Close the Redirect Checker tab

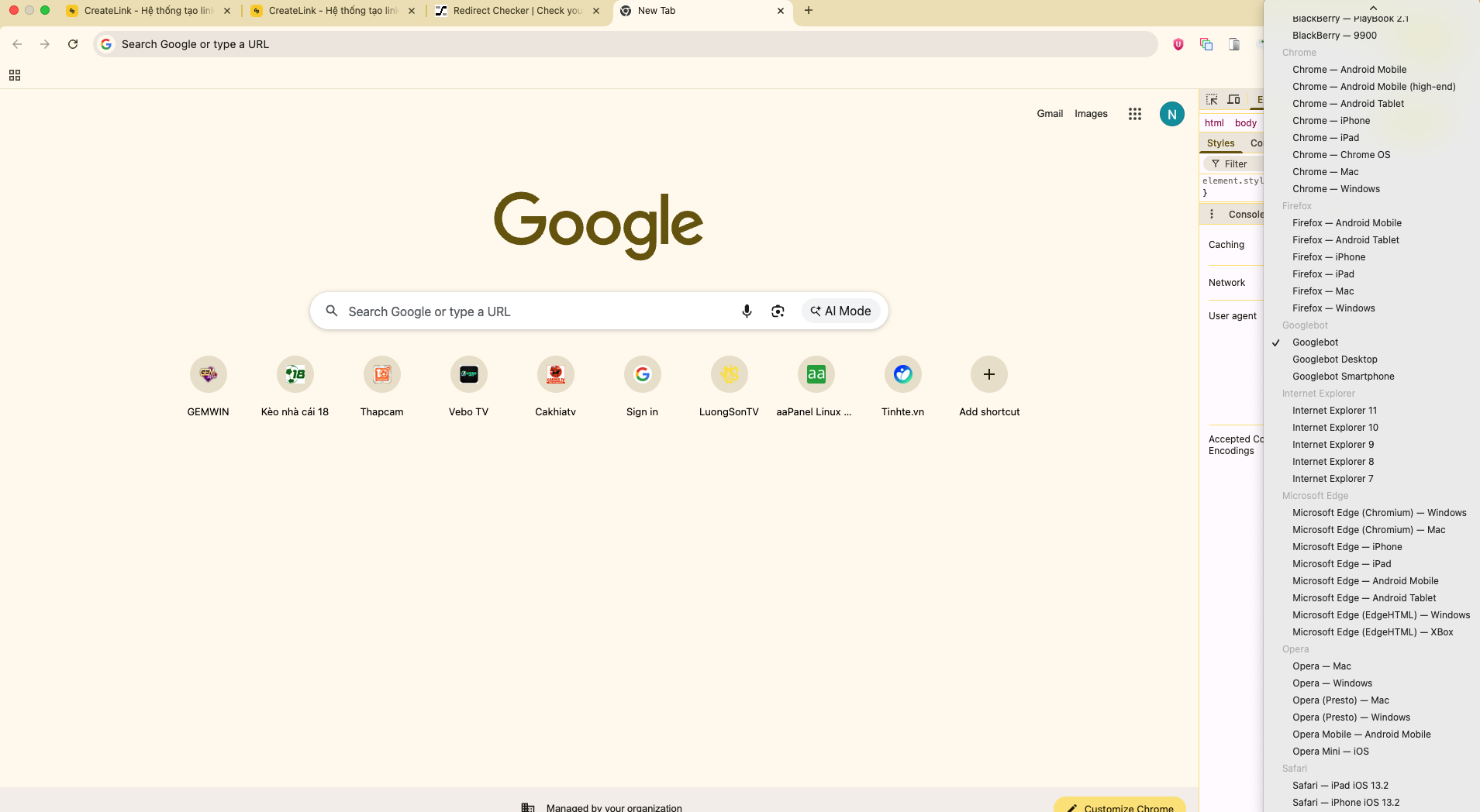point(596,11)
